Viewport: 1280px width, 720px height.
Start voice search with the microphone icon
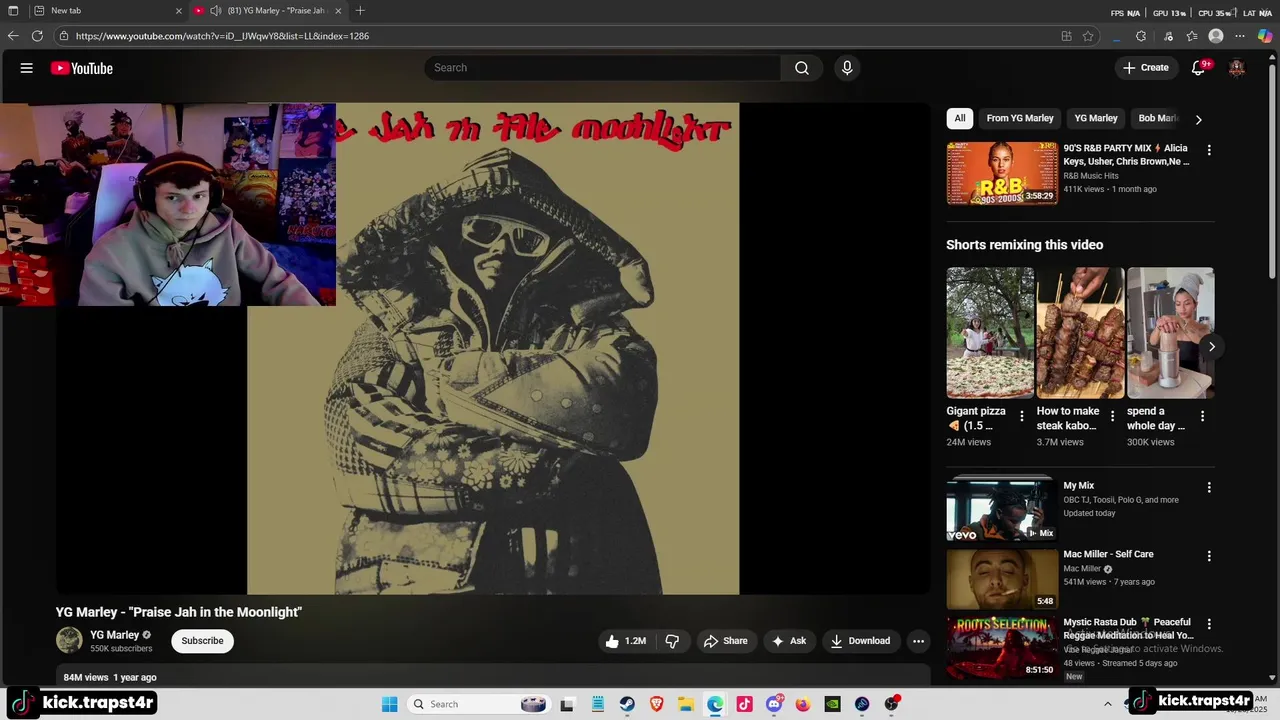tap(847, 68)
